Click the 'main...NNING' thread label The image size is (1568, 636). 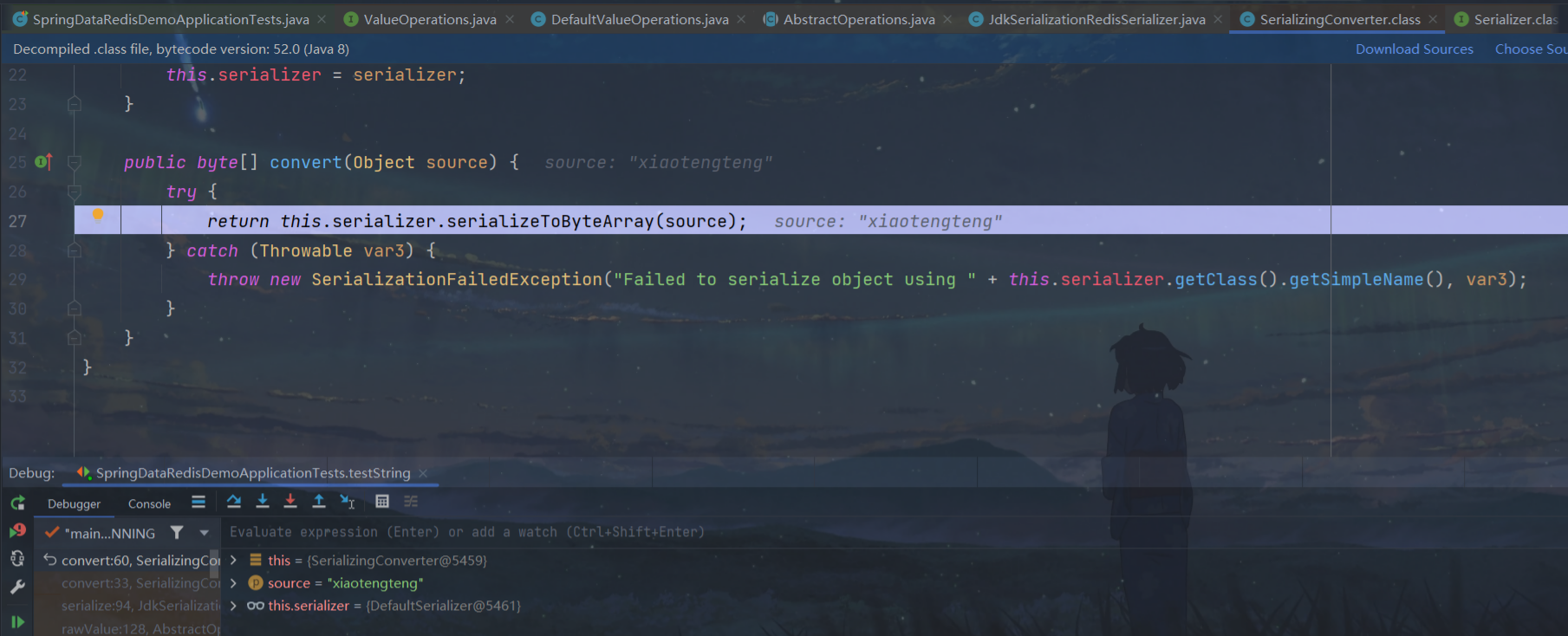109,533
